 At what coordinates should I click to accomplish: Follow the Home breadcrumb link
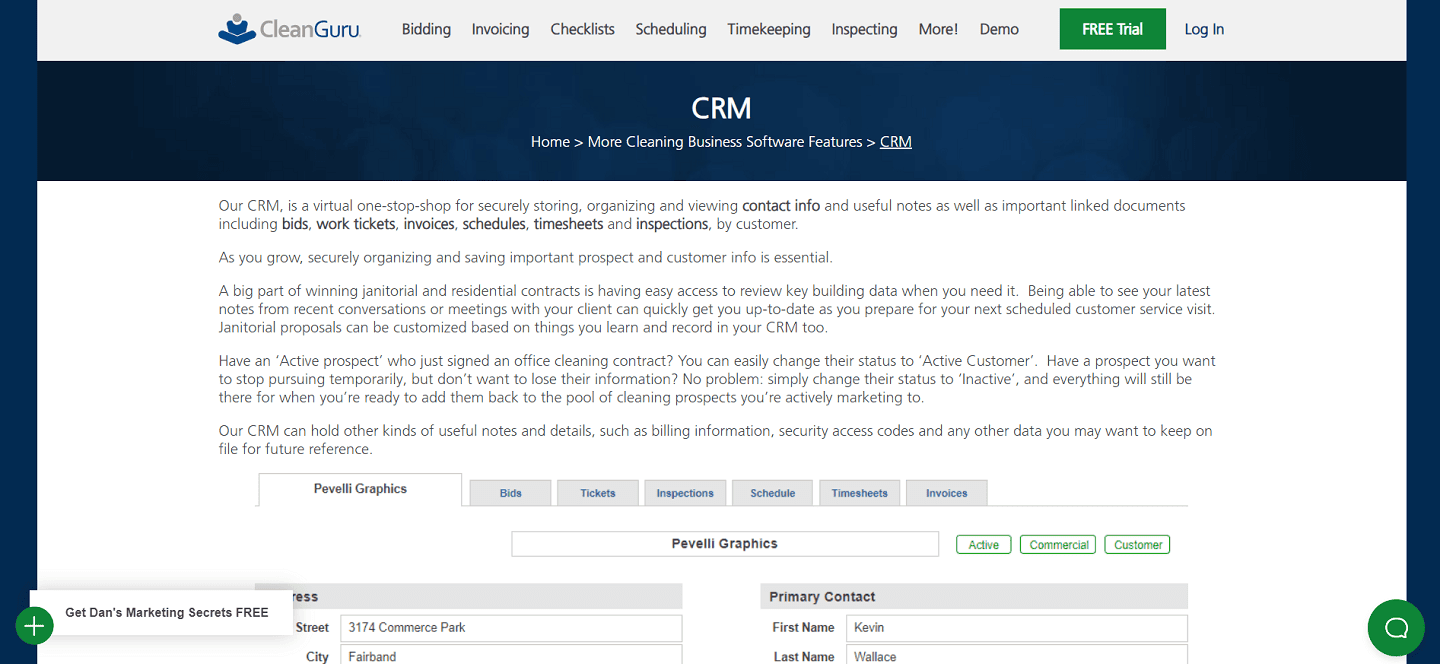point(550,141)
